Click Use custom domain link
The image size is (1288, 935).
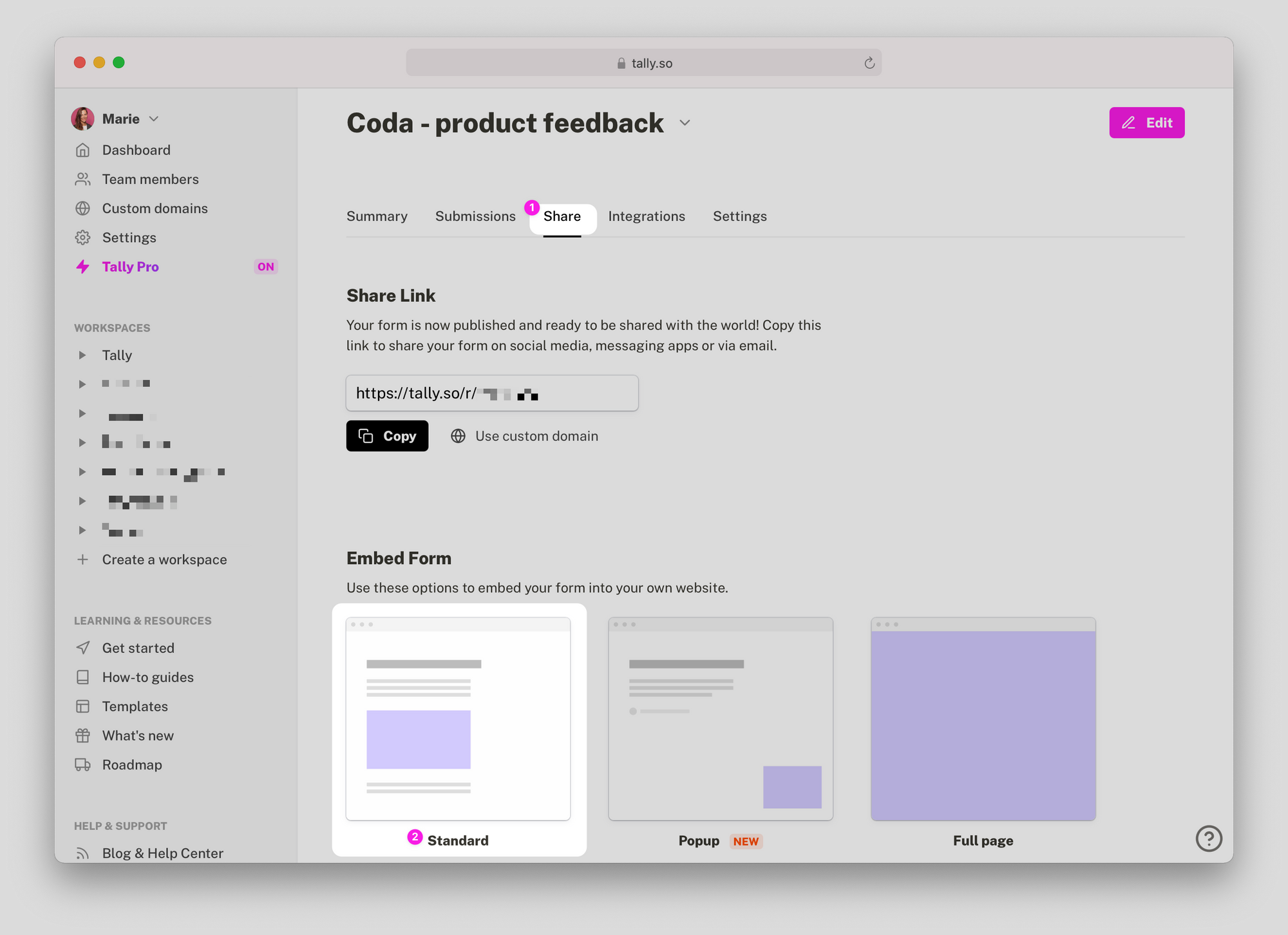(x=536, y=436)
